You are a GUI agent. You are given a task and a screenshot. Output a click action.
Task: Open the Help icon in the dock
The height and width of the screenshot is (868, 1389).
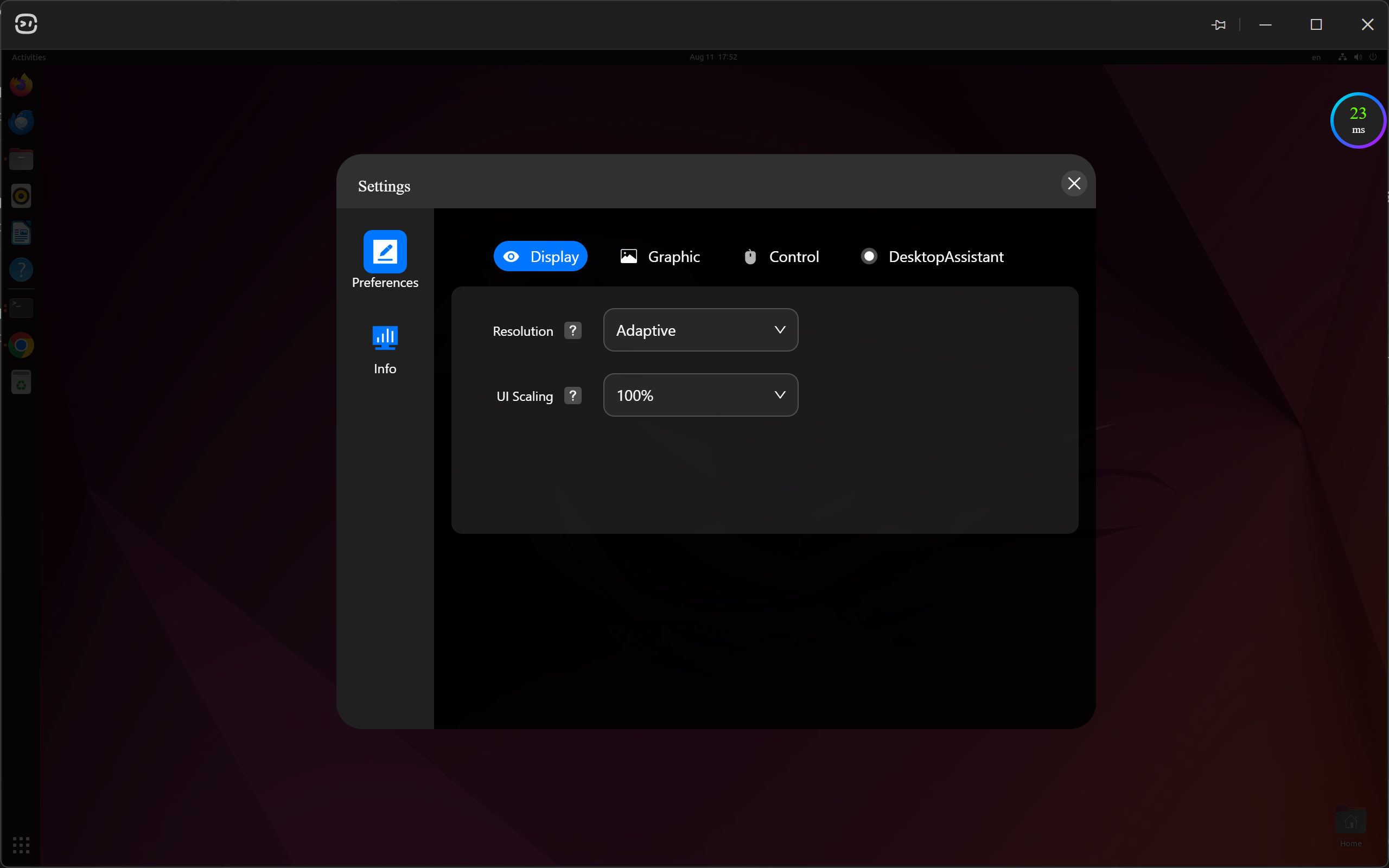[x=21, y=270]
